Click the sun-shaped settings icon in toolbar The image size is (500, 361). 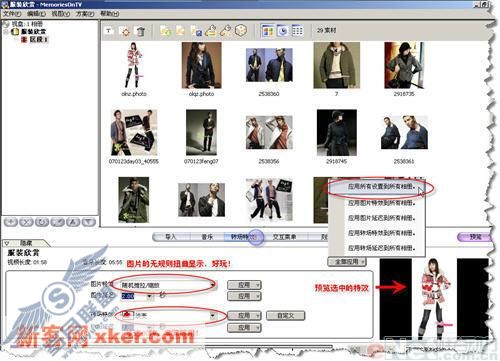tap(125, 31)
